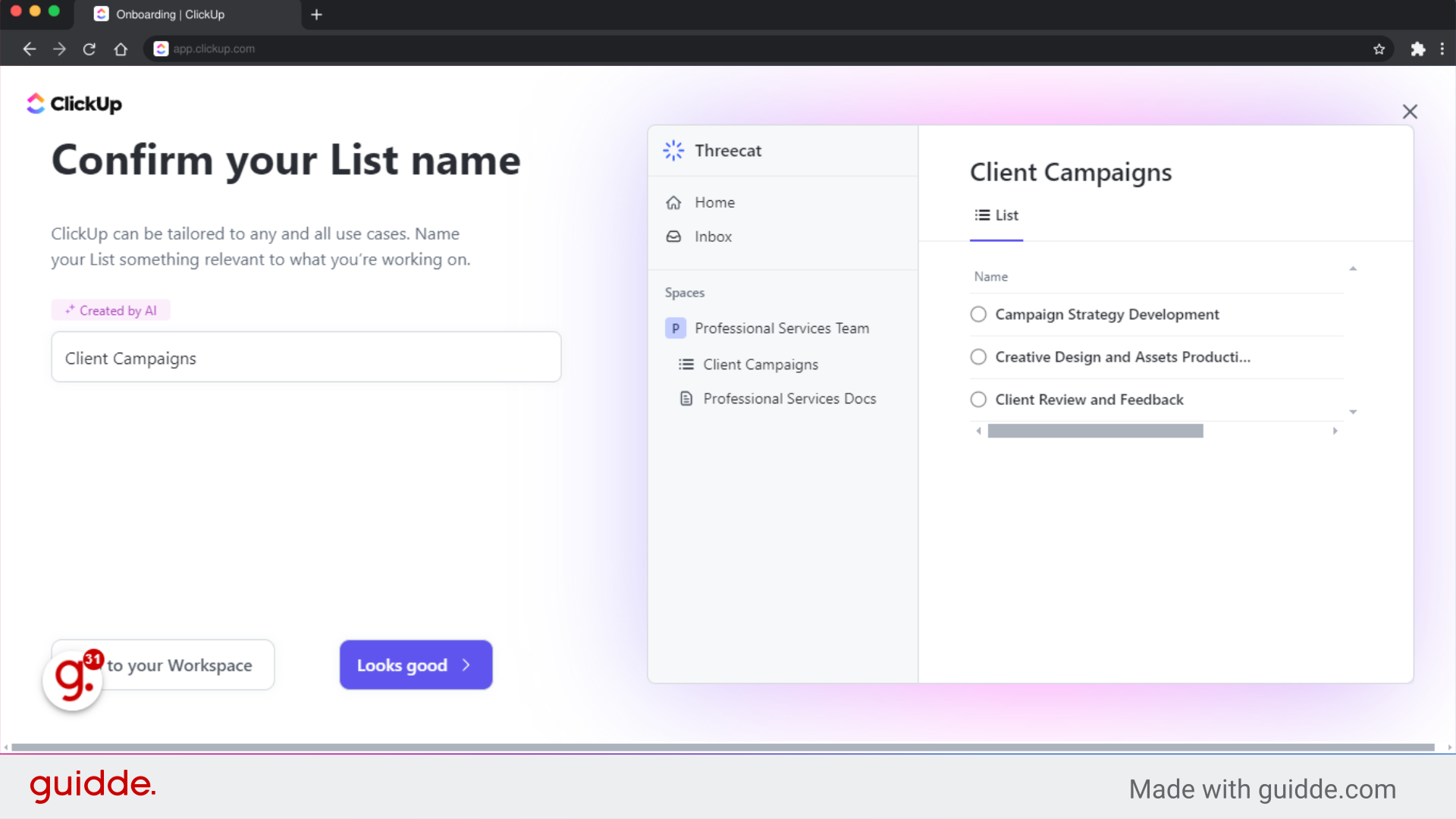Click the Created by AI badge
Image resolution: width=1456 pixels, height=819 pixels.
(111, 309)
